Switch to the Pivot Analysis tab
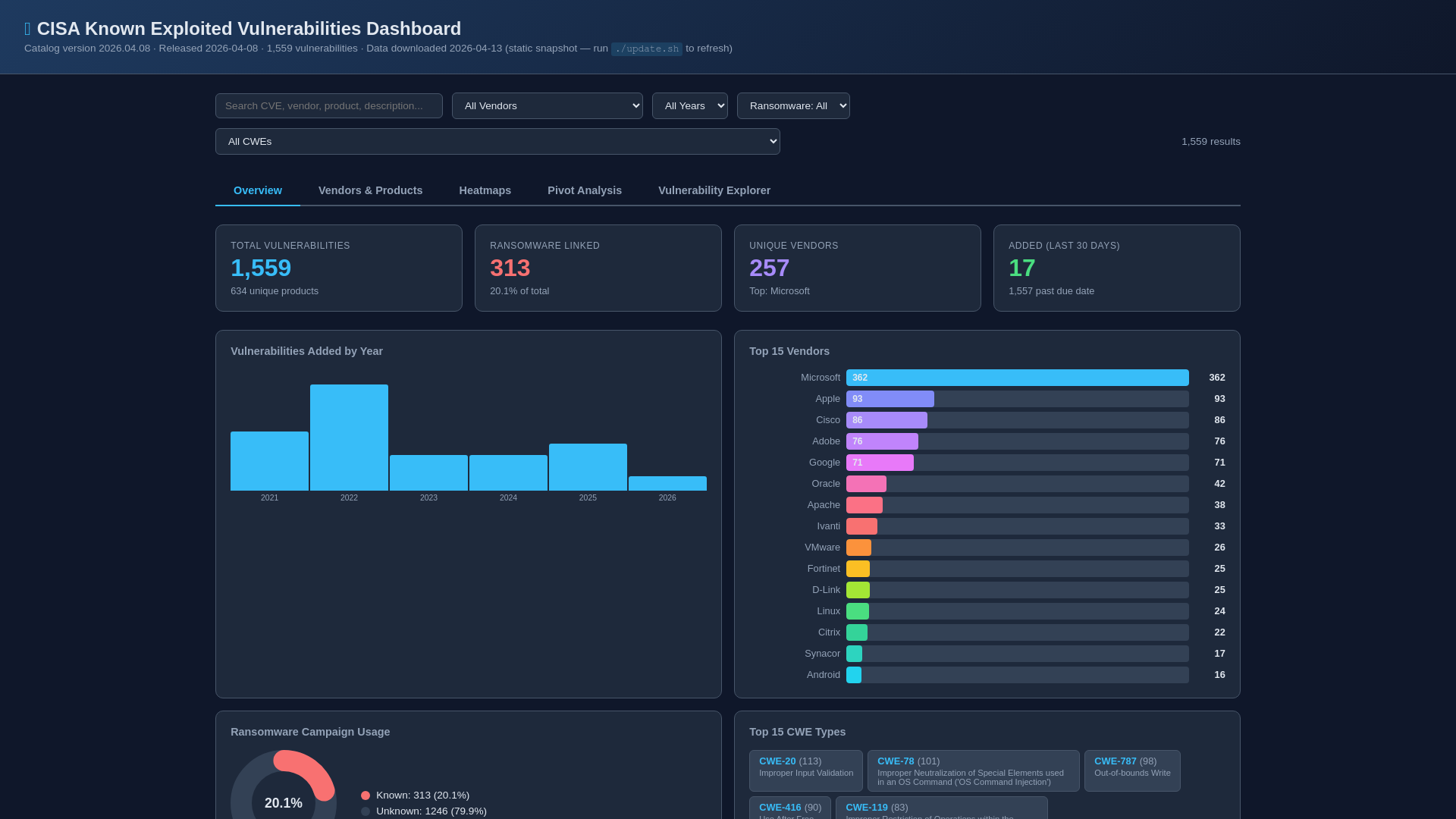This screenshot has height=819, width=1456. (x=584, y=190)
